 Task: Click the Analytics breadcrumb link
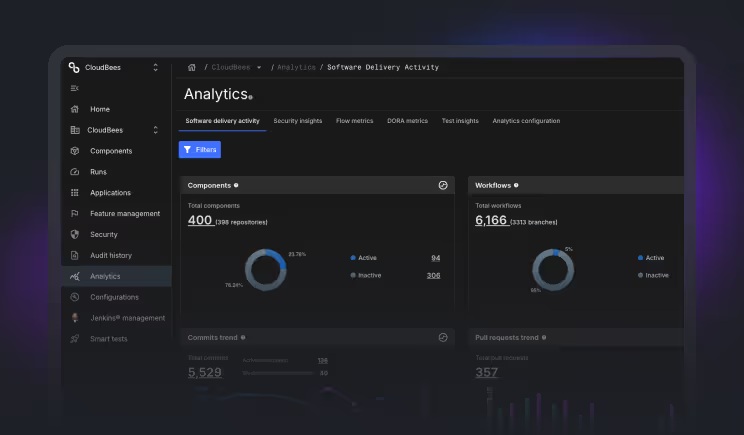(296, 67)
